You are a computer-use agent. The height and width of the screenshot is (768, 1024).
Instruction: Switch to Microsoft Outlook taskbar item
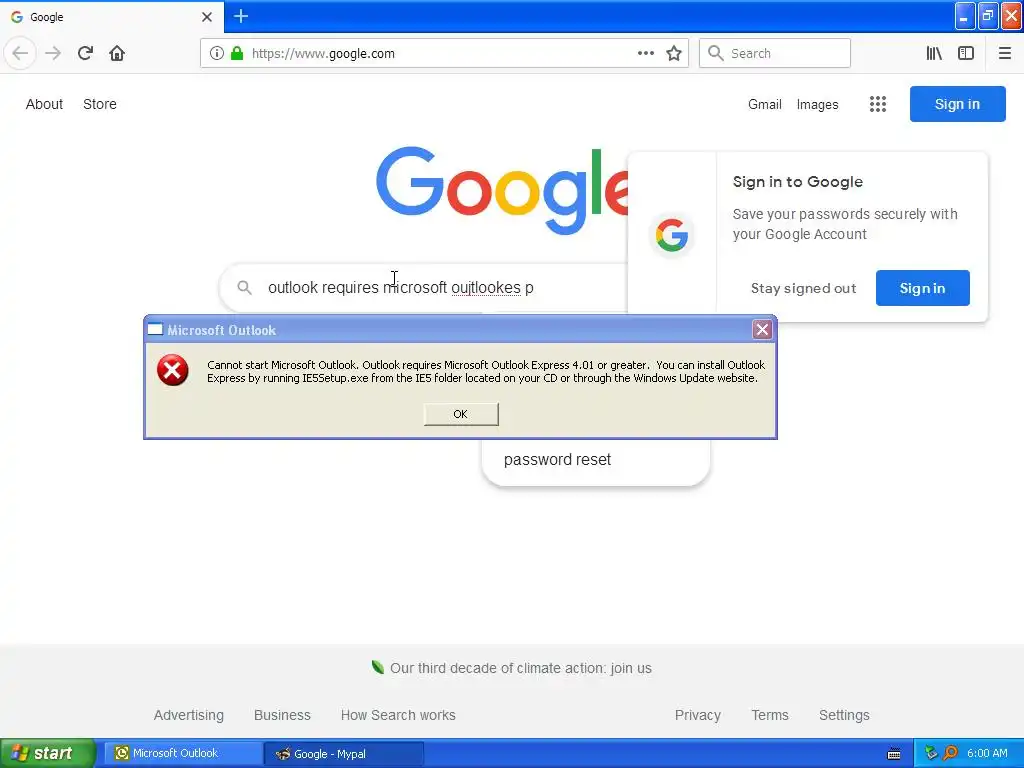pos(183,753)
